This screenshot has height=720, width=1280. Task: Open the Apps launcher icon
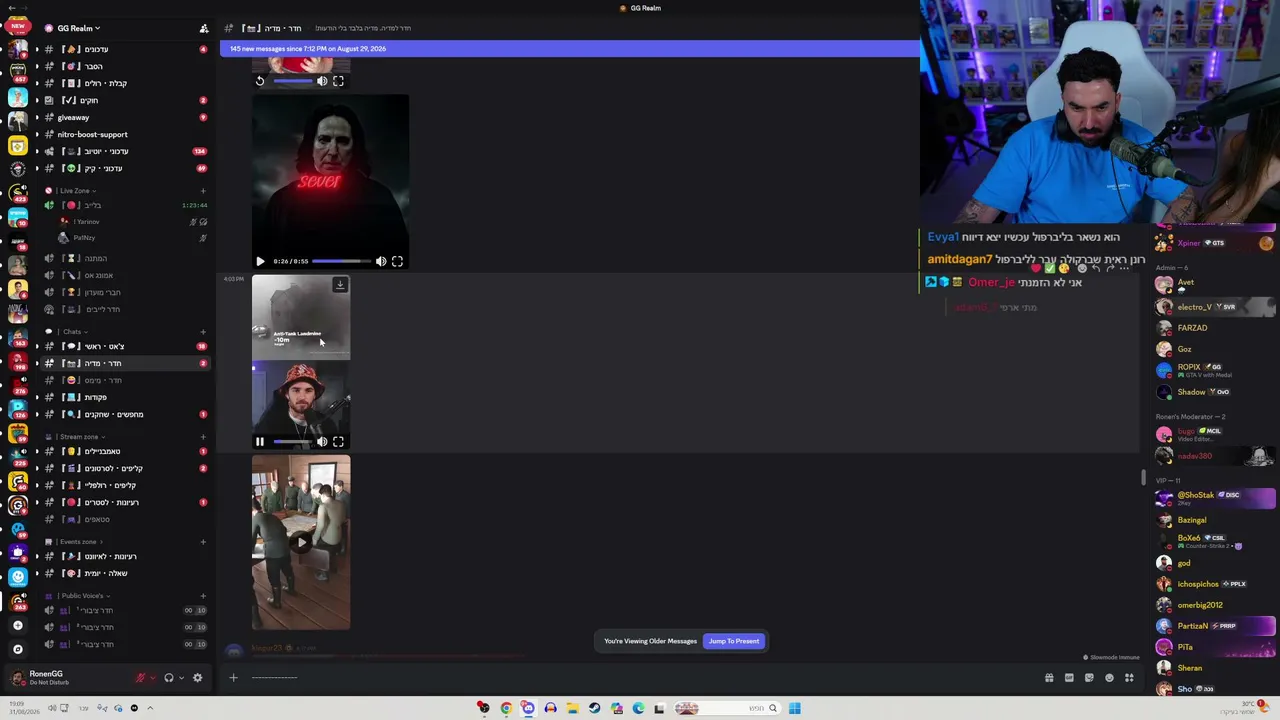1129,678
